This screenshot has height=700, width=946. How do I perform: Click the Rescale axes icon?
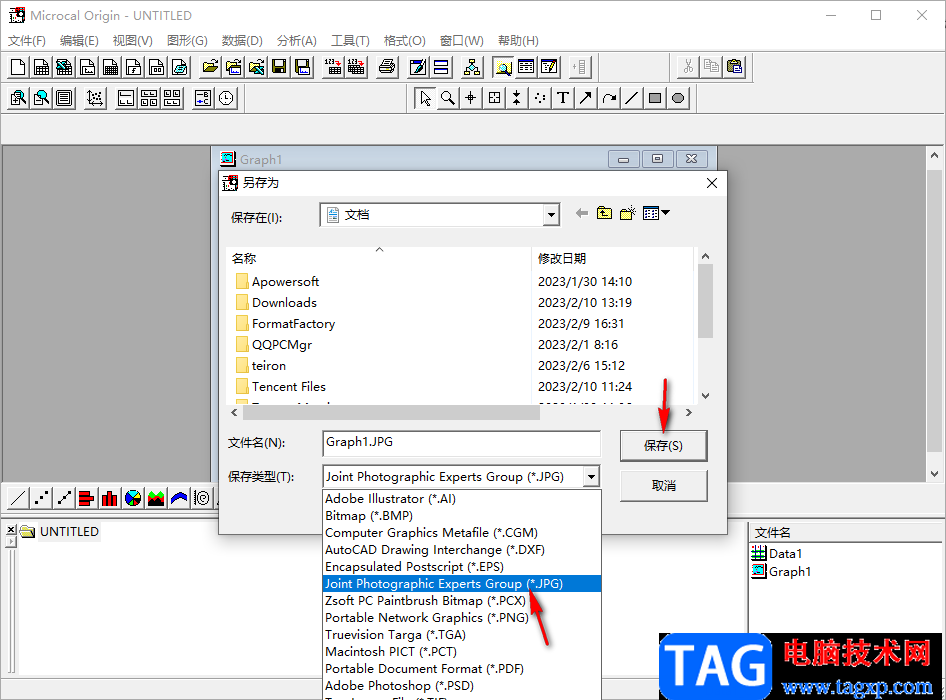(95, 98)
